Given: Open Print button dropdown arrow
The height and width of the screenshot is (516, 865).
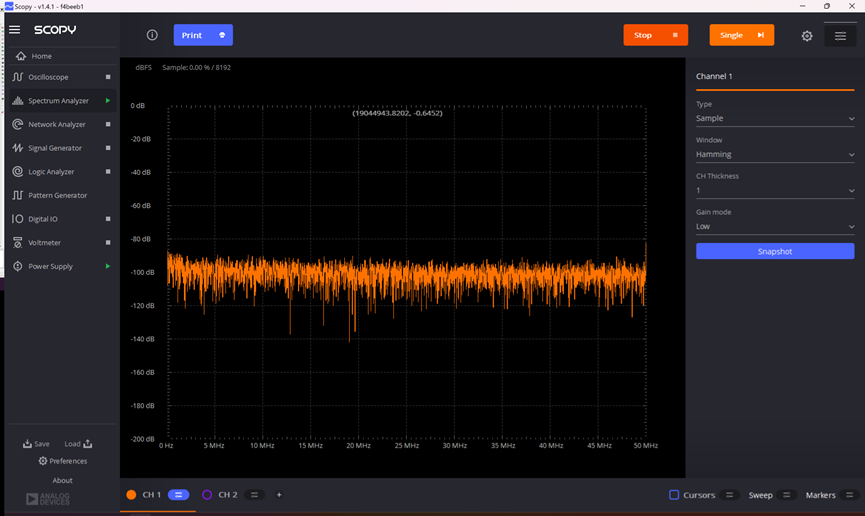Looking at the screenshot, I should (222, 35).
